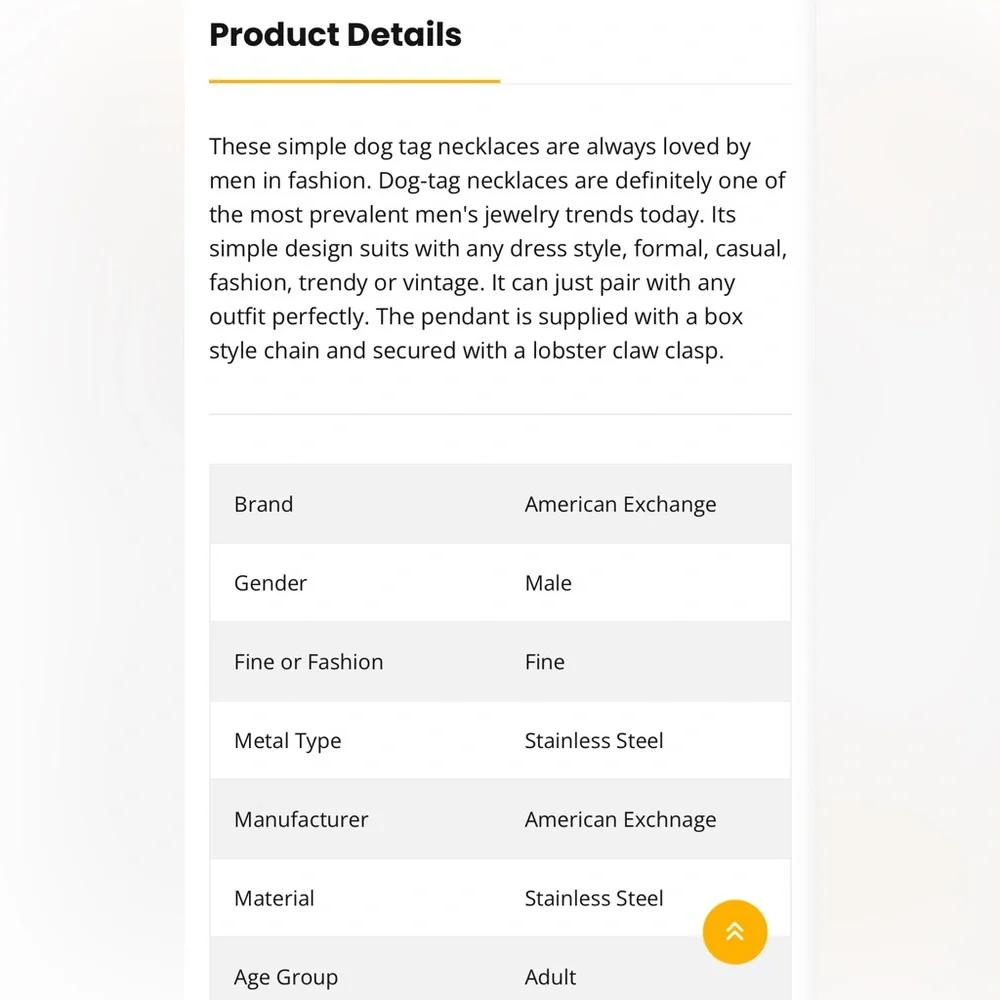Click Stainless Steel in Metal Type row
1000x1000 pixels.
pyautogui.click(x=594, y=740)
